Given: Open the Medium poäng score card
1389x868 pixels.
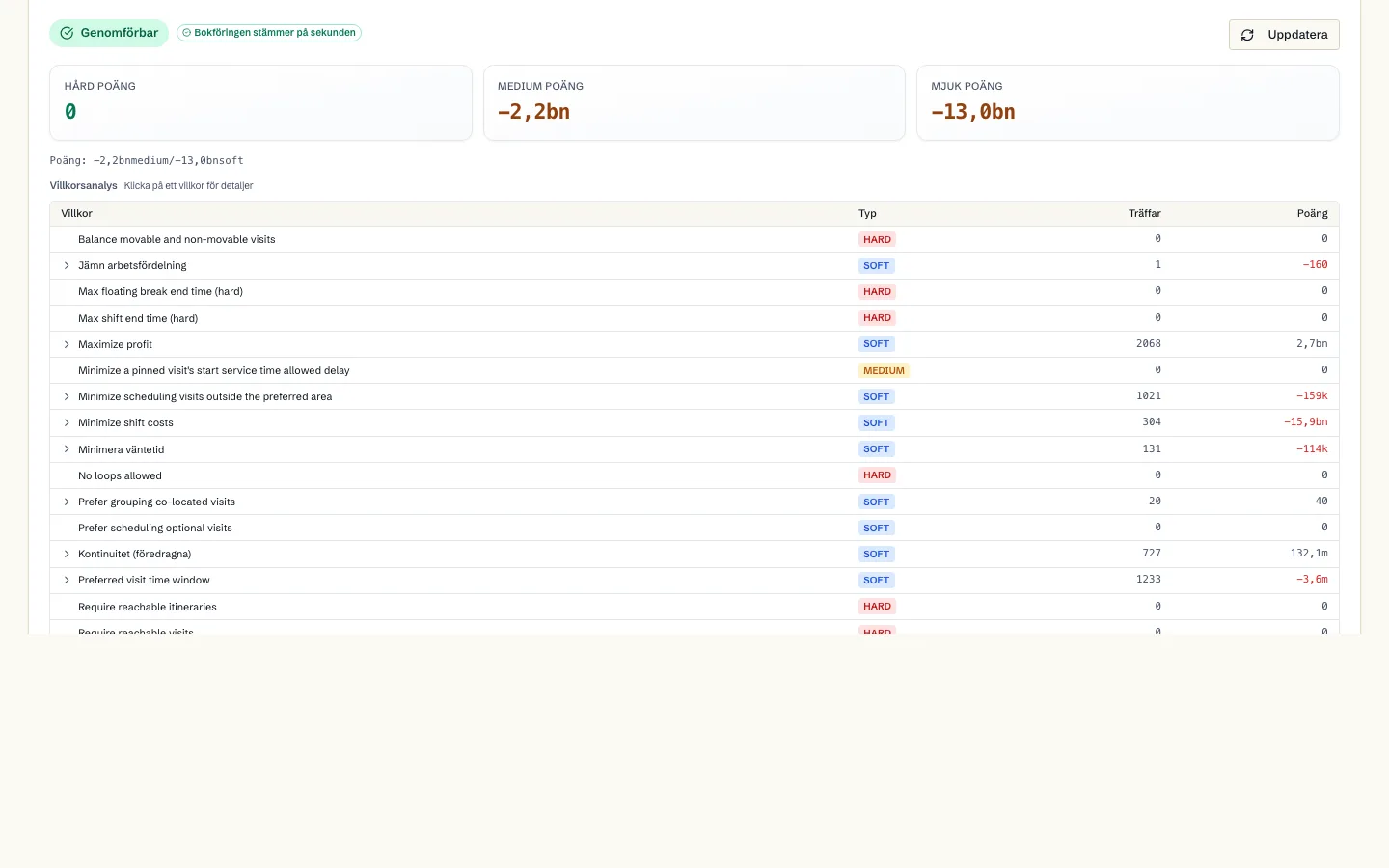Looking at the screenshot, I should (694, 102).
